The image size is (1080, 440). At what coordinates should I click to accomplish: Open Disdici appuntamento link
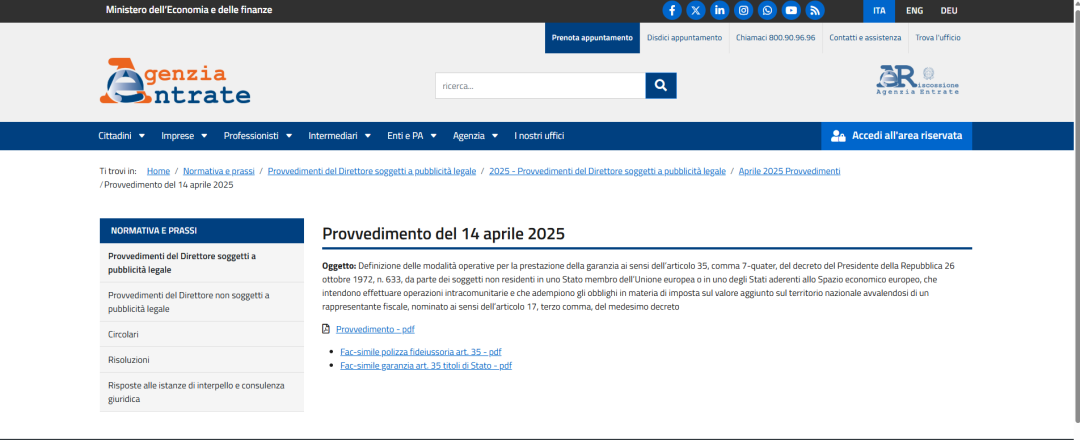click(685, 38)
